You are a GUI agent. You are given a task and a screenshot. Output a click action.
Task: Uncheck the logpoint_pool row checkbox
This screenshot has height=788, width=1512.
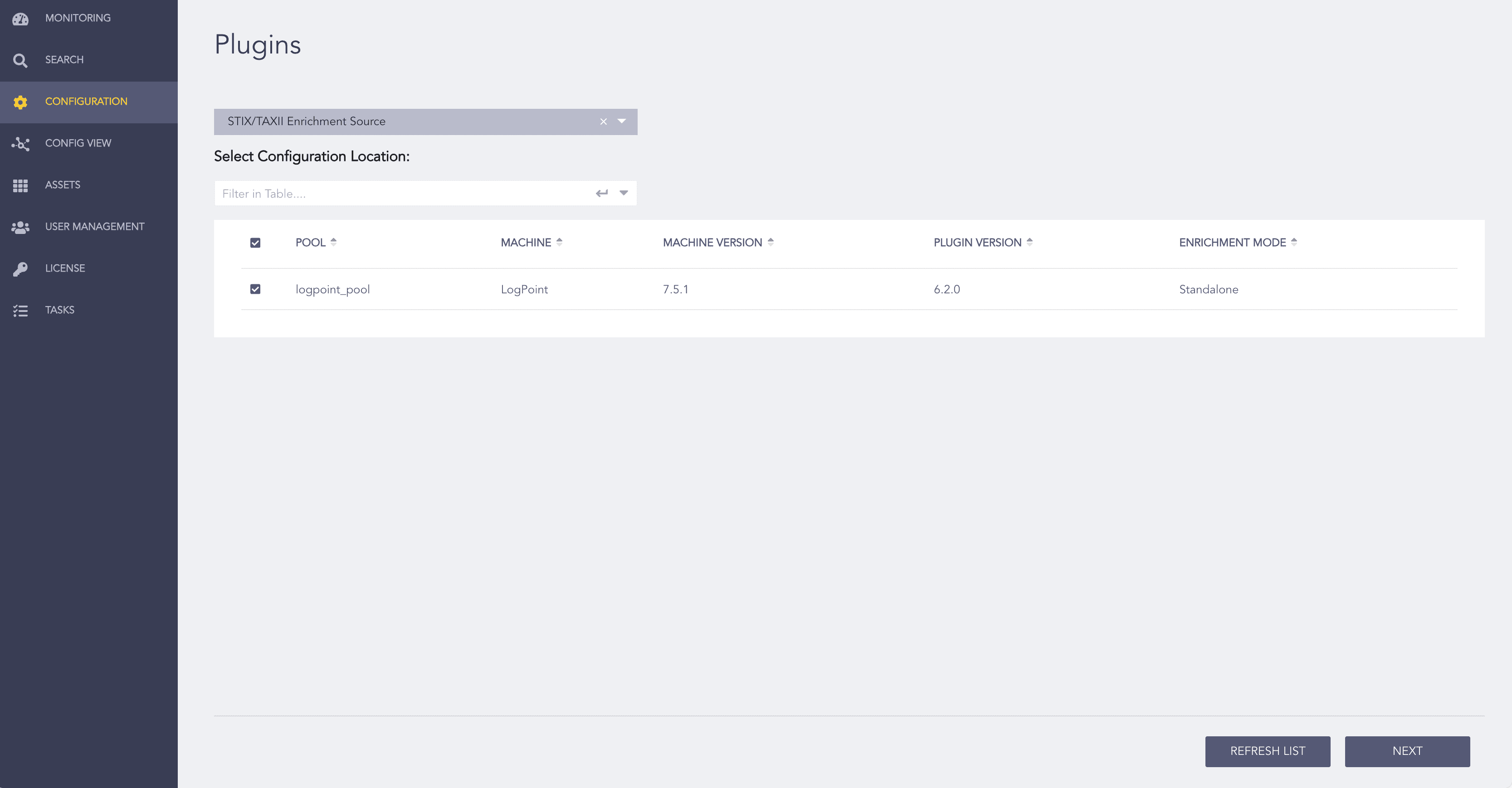255,289
